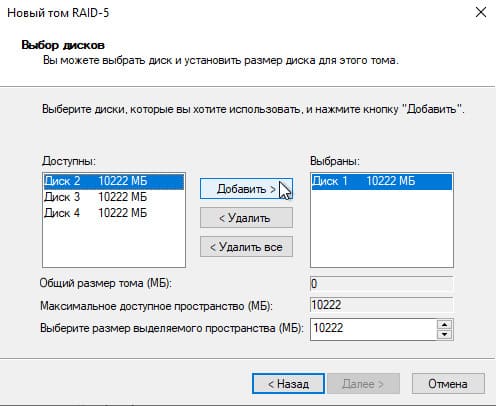Click the greyed-out Далее > button

tap(363, 384)
